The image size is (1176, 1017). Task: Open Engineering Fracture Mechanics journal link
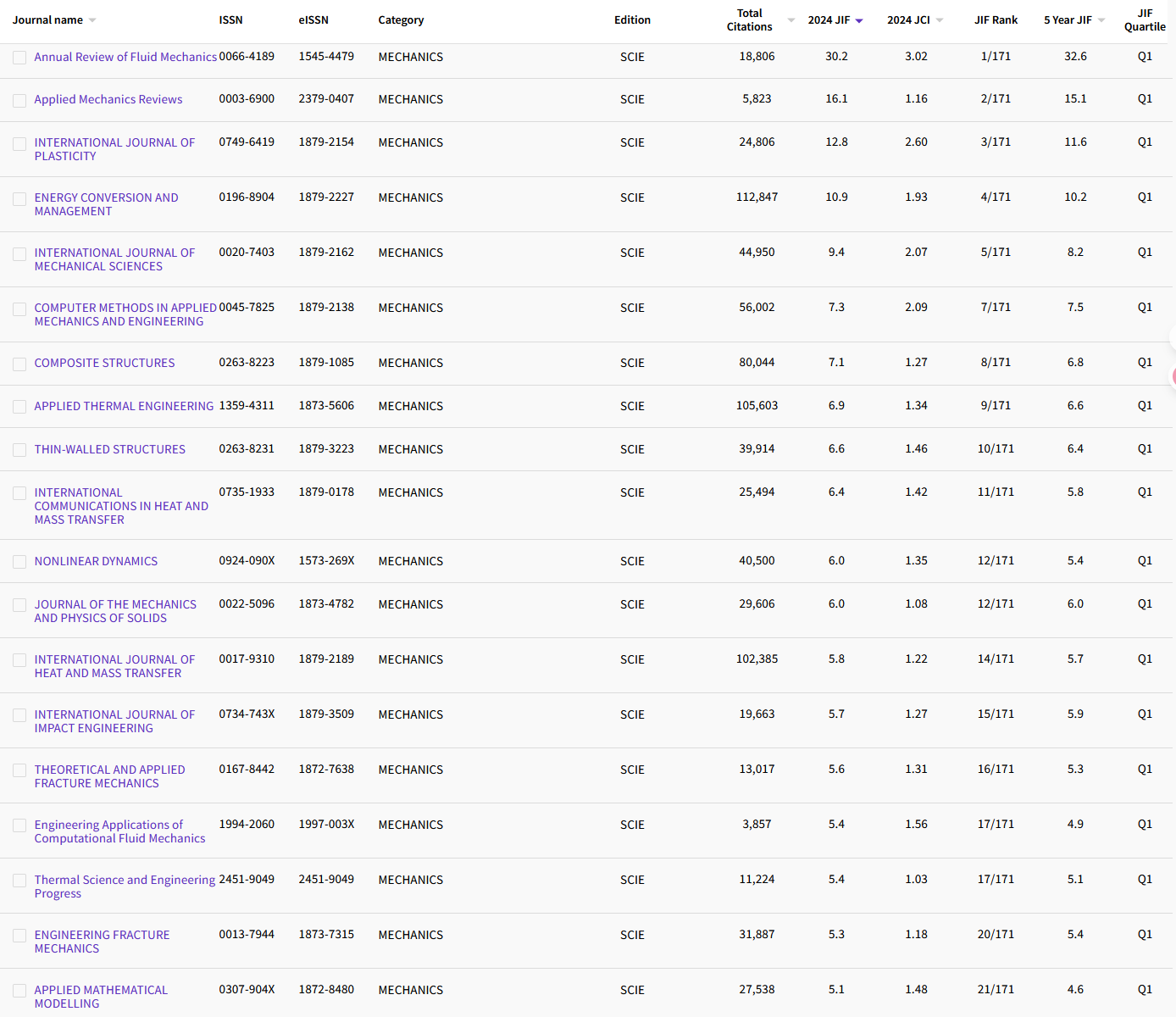click(102, 942)
